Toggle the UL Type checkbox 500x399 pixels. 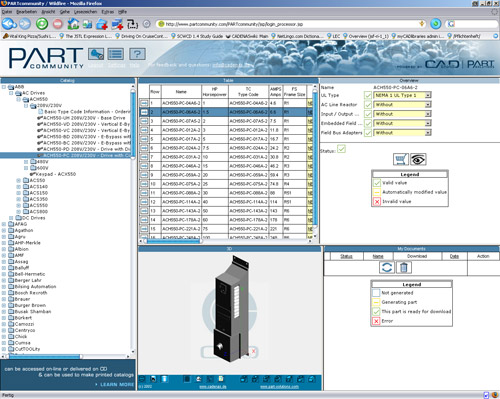click(x=368, y=95)
